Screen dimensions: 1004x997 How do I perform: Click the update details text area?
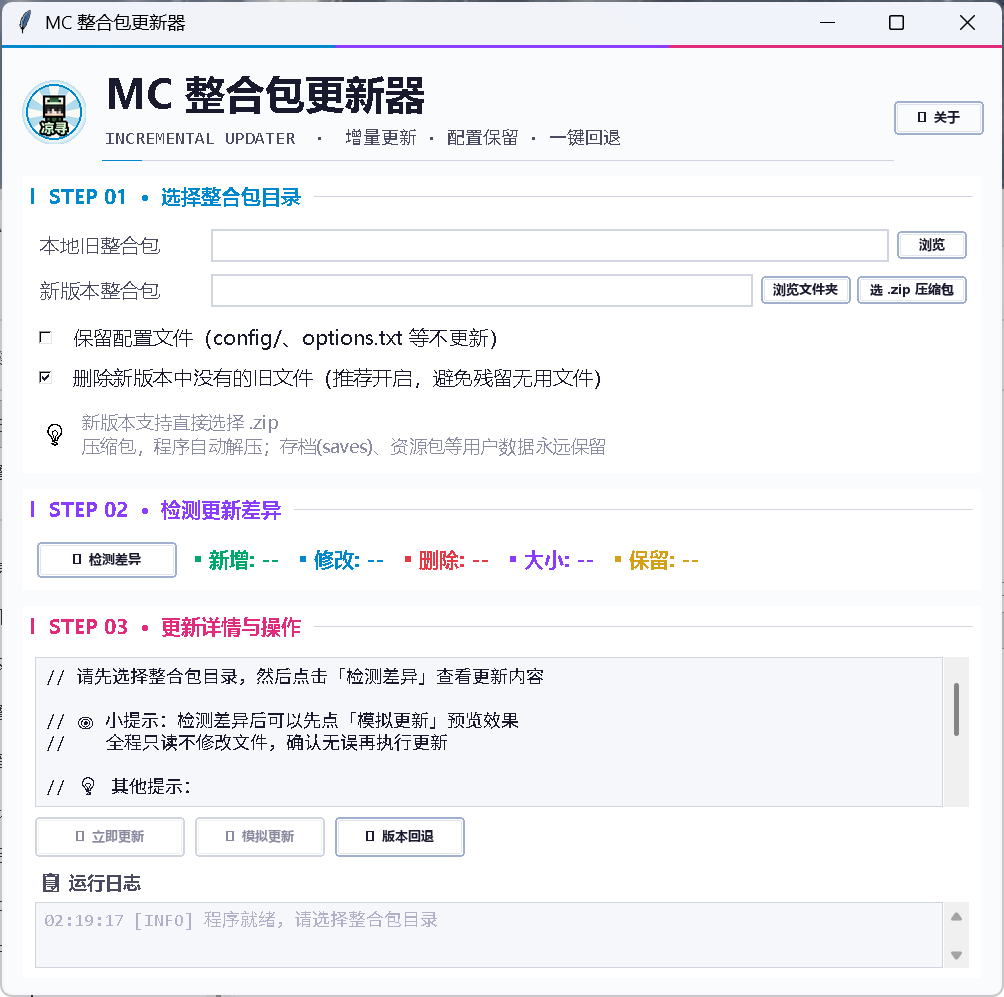coord(489,732)
